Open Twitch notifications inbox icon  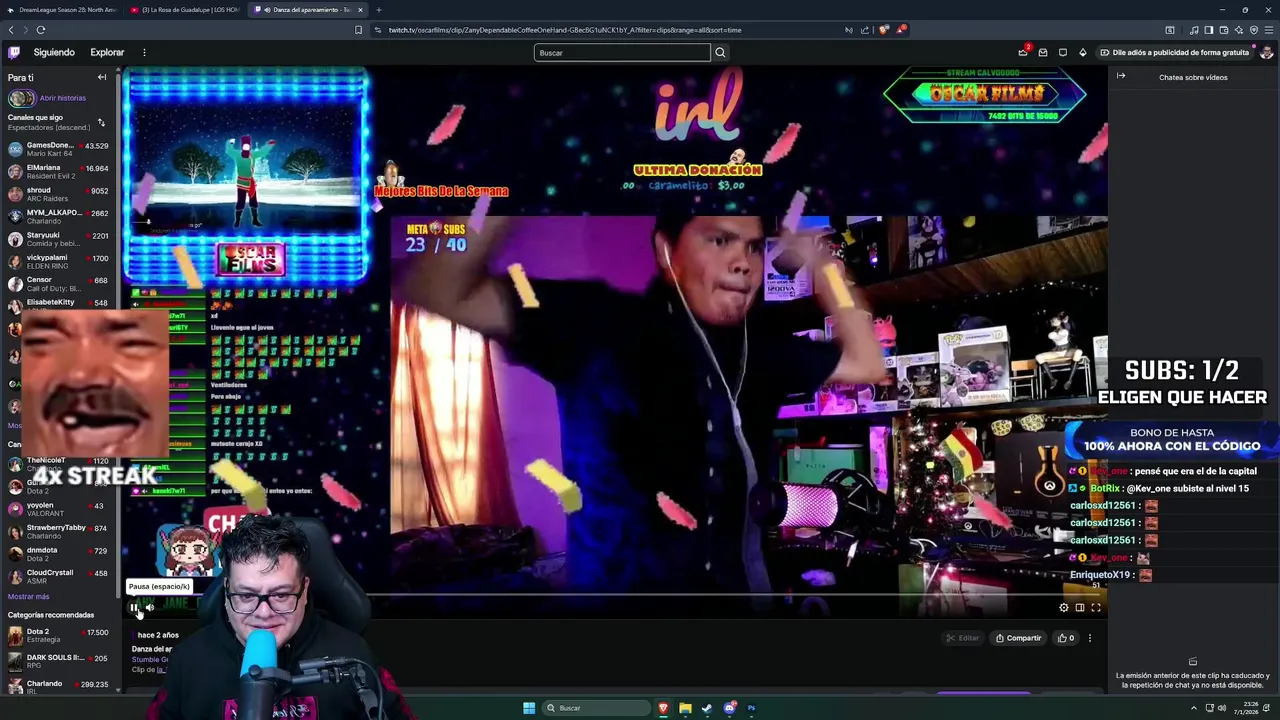pos(1043,52)
